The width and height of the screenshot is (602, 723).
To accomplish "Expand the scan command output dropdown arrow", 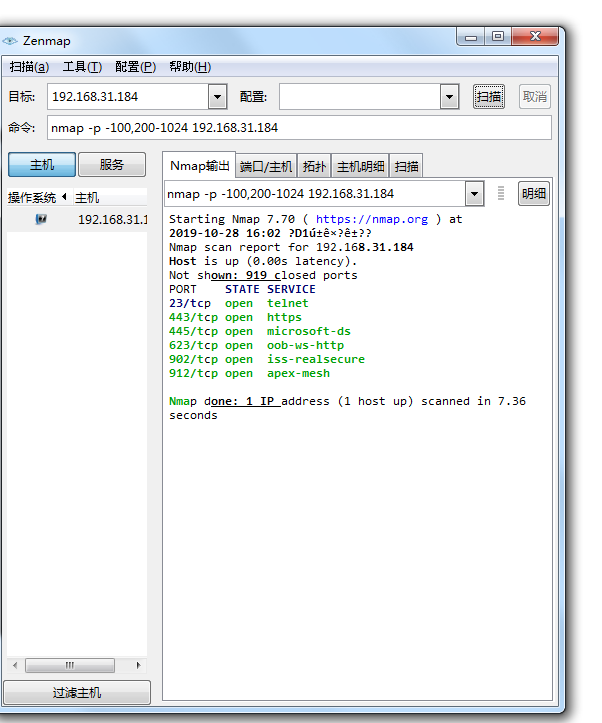I will tap(474, 194).
